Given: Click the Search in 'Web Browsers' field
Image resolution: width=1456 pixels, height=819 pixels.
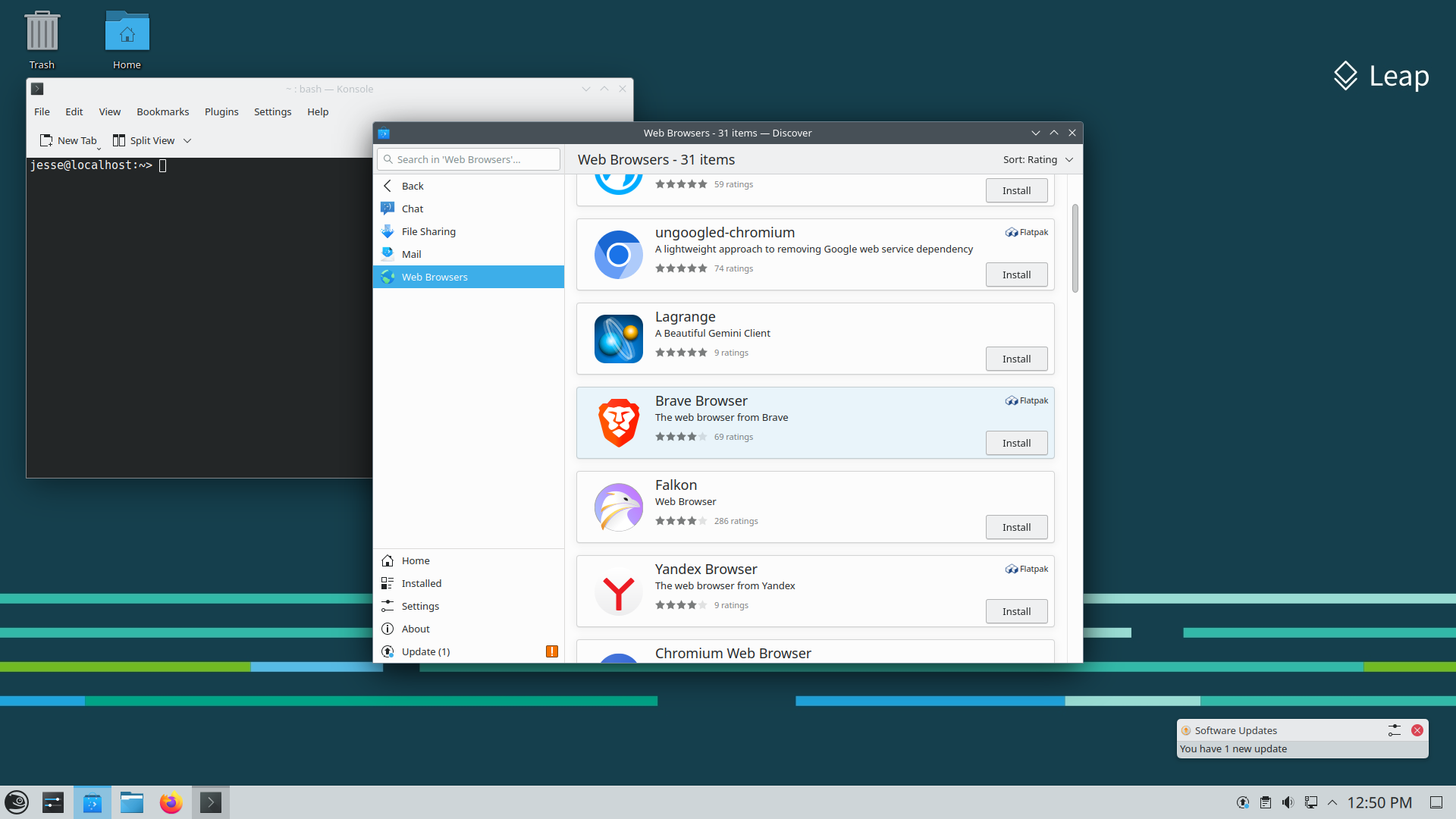Looking at the screenshot, I should pyautogui.click(x=469, y=159).
